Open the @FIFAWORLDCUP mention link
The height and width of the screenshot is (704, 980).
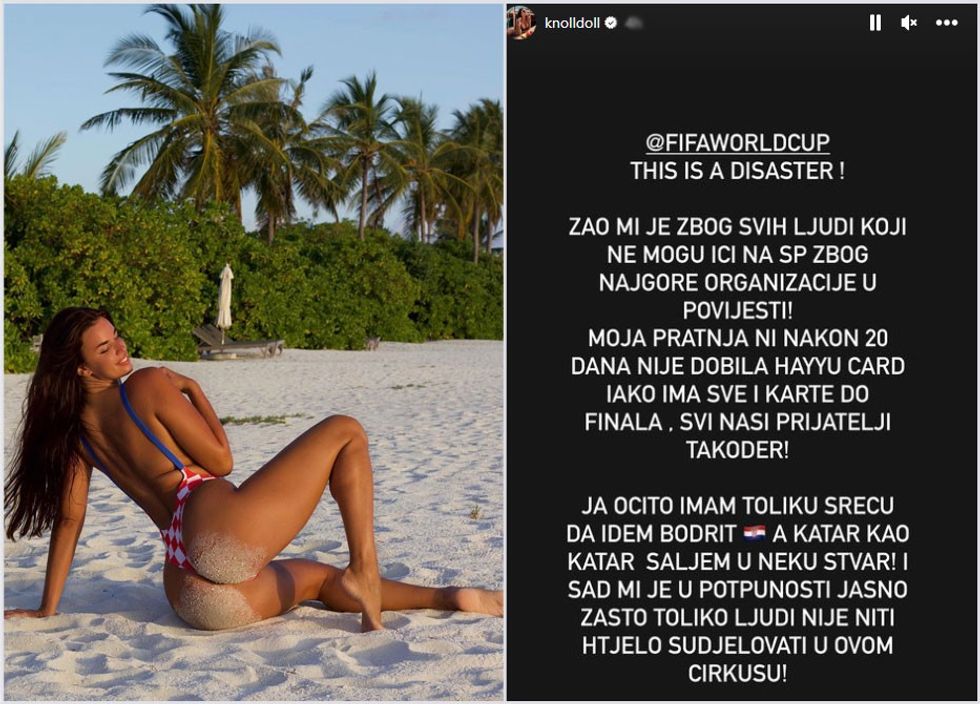(x=738, y=143)
